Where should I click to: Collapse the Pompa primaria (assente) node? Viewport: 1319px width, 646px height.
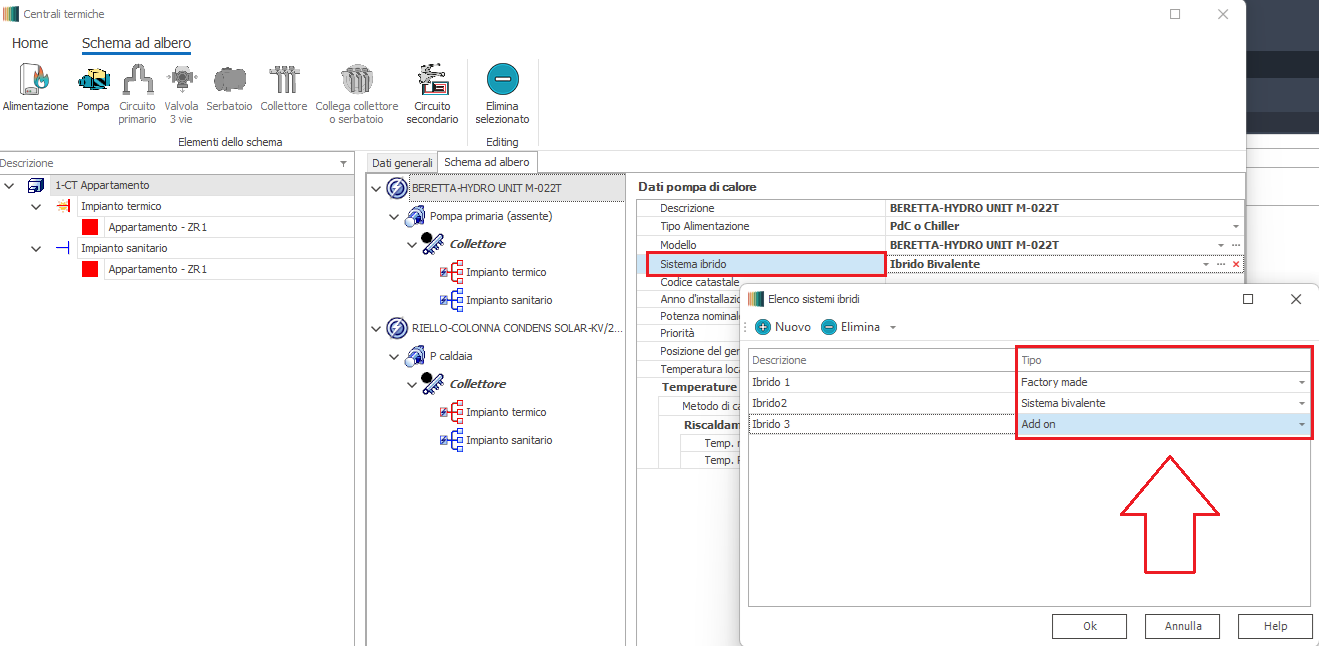coord(393,216)
